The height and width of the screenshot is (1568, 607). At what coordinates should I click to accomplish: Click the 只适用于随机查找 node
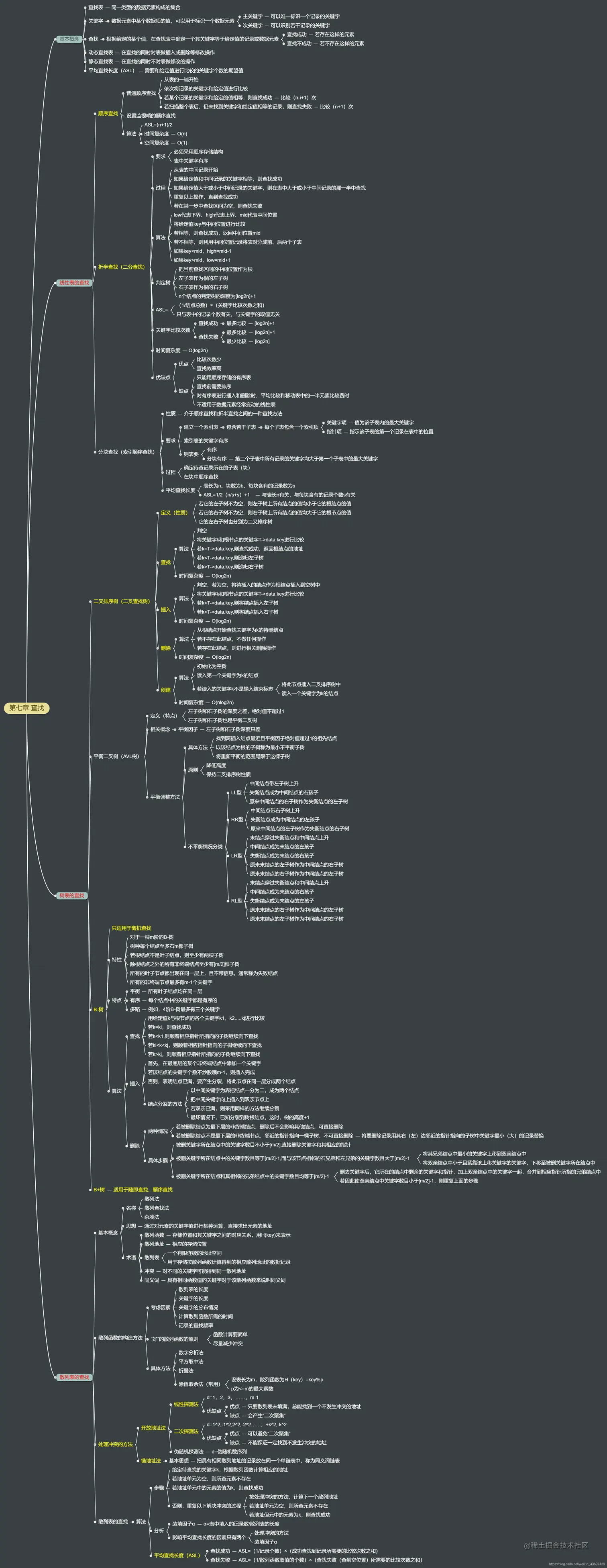[131, 928]
